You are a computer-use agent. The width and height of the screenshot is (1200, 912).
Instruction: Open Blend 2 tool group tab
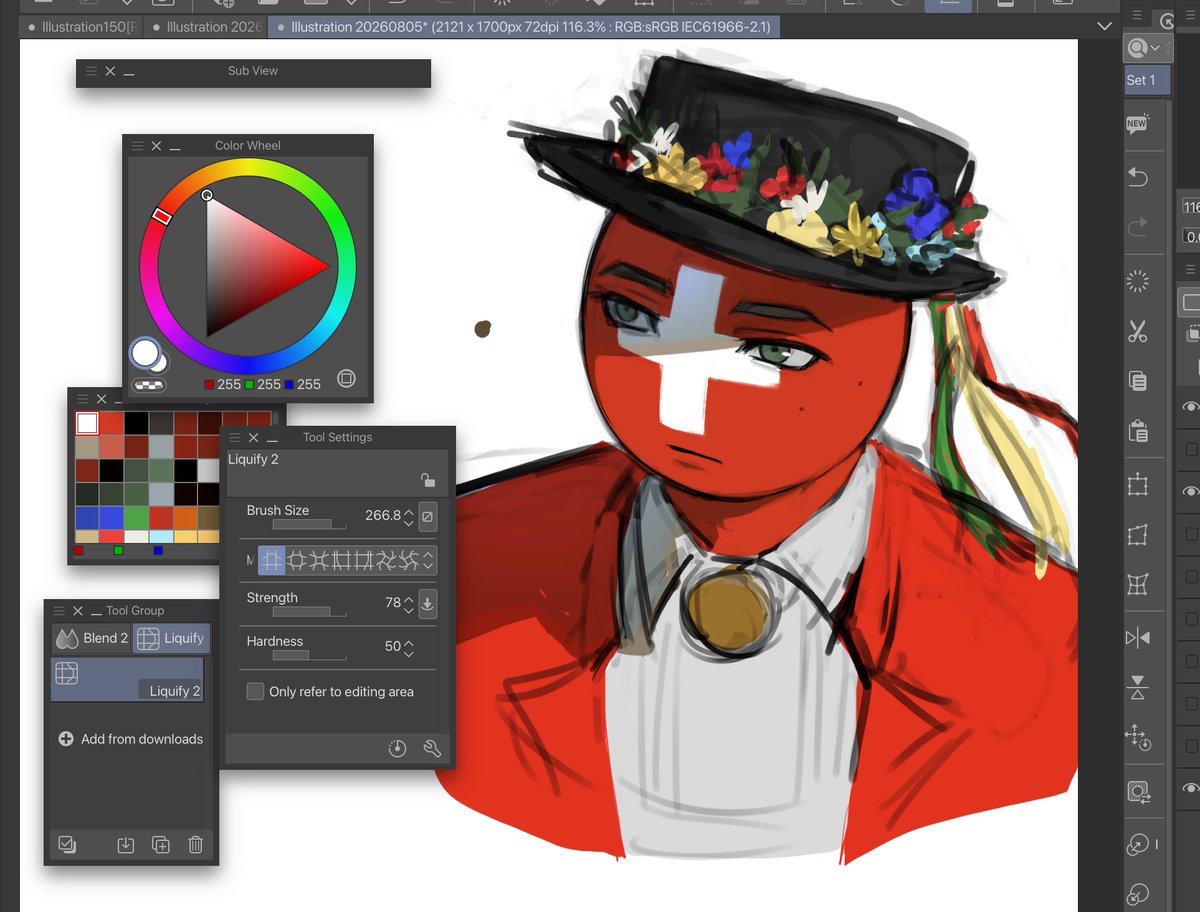(92, 638)
